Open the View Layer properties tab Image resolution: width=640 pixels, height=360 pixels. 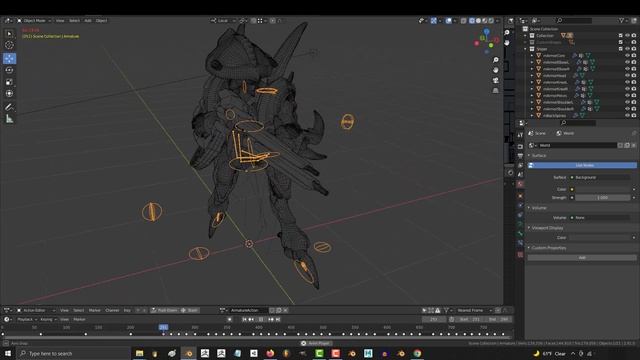[x=520, y=165]
